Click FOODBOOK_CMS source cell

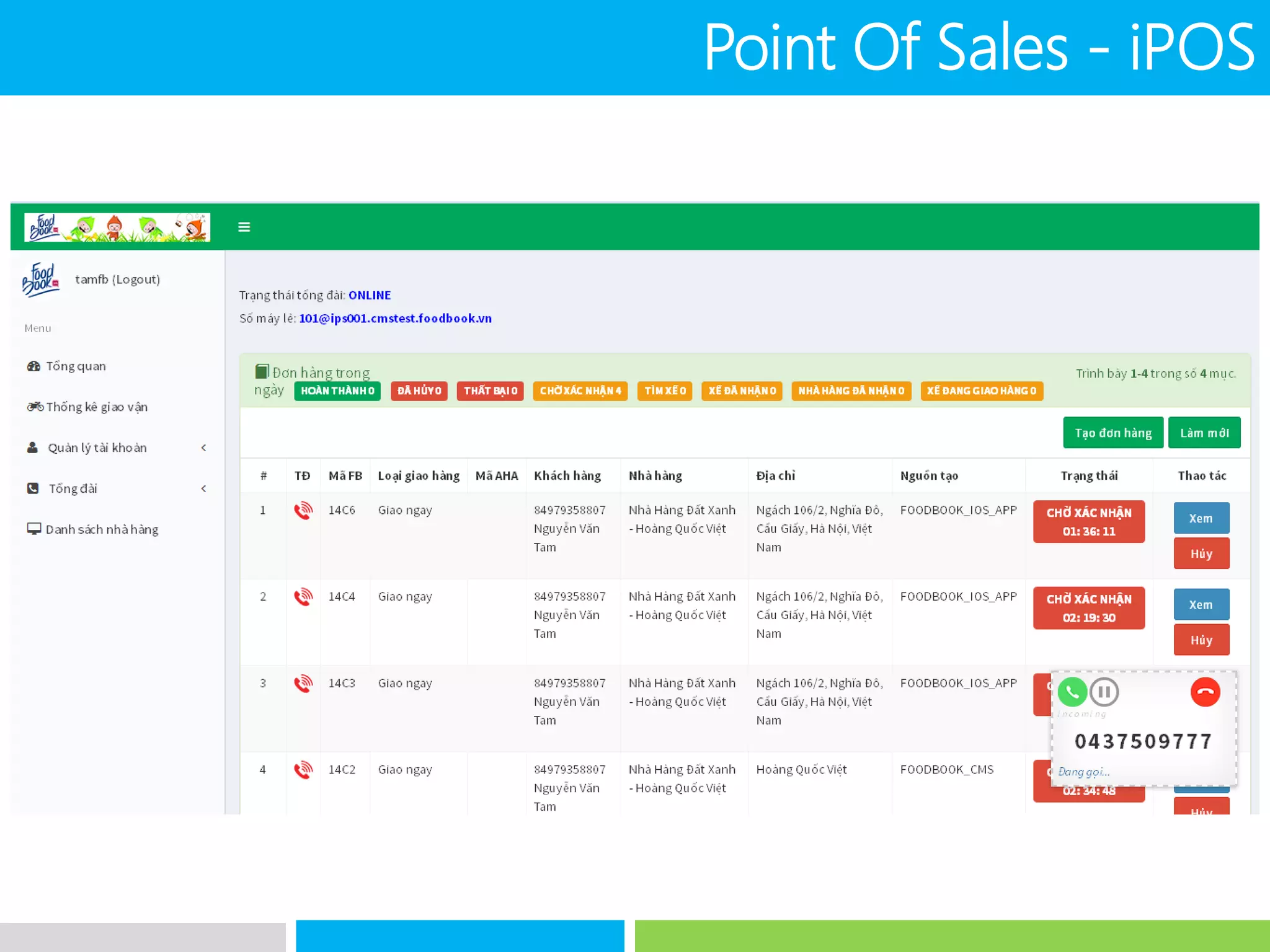point(947,770)
